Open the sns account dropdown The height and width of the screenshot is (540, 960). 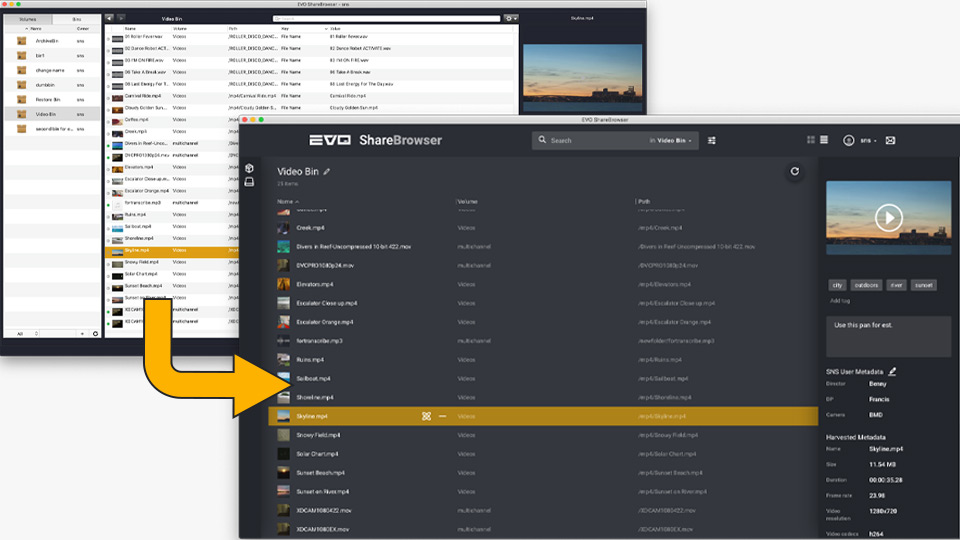coord(868,140)
